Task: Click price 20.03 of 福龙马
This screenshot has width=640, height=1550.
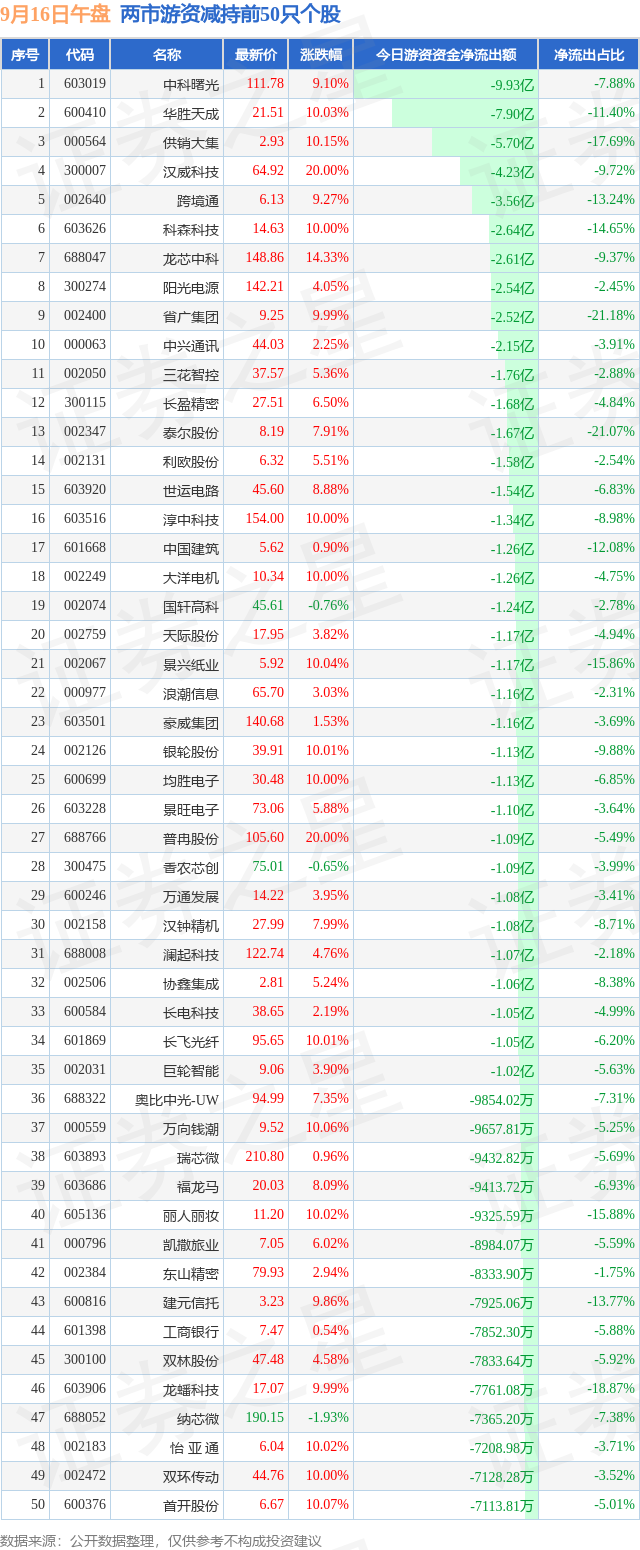Action: click(268, 1186)
